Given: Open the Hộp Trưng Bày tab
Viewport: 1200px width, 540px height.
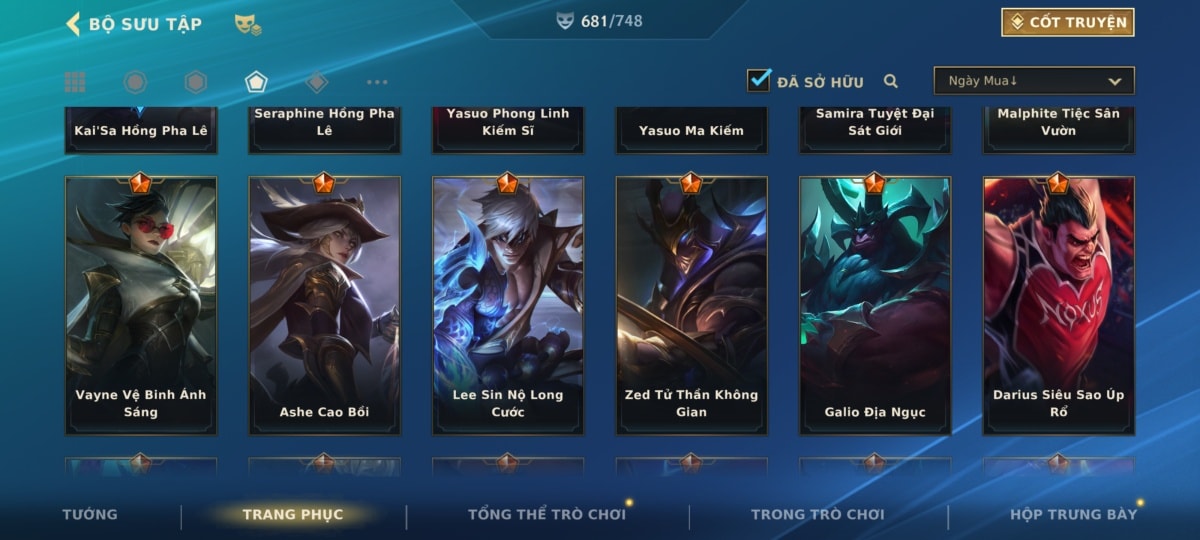Looking at the screenshot, I should pyautogui.click(x=1073, y=514).
